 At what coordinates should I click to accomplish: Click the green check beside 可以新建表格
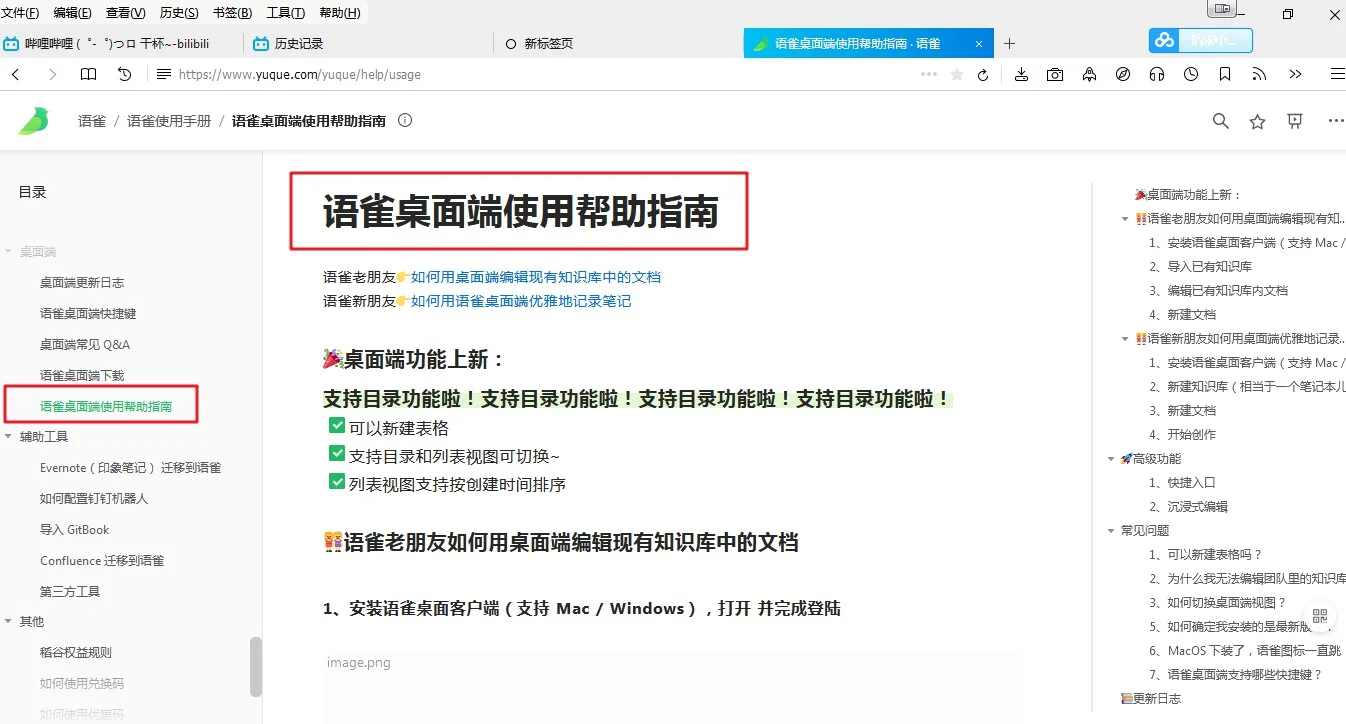coord(337,426)
